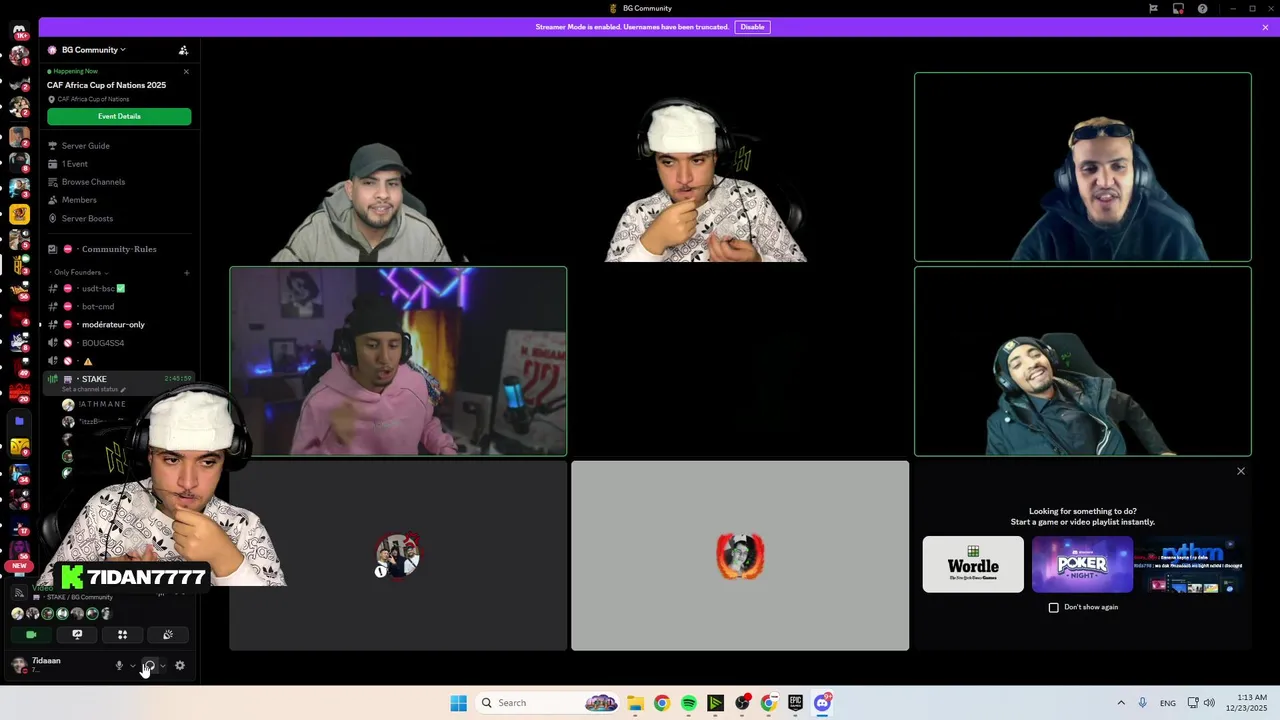Start screen sharing in voice panel

[x=77, y=635]
